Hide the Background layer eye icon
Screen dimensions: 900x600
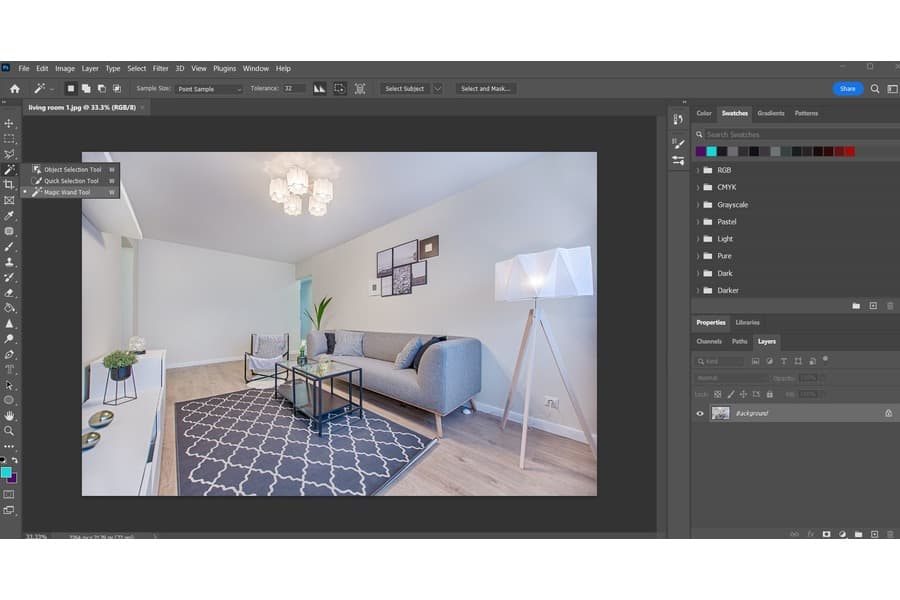(x=700, y=413)
